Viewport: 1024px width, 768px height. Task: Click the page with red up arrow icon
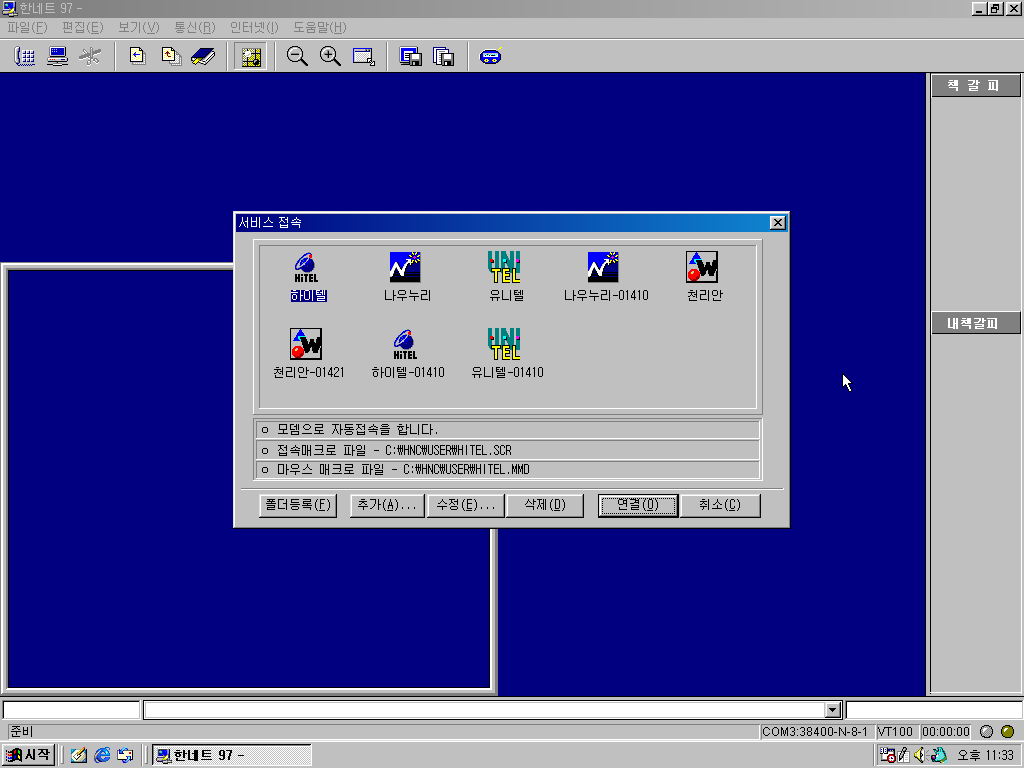[171, 56]
